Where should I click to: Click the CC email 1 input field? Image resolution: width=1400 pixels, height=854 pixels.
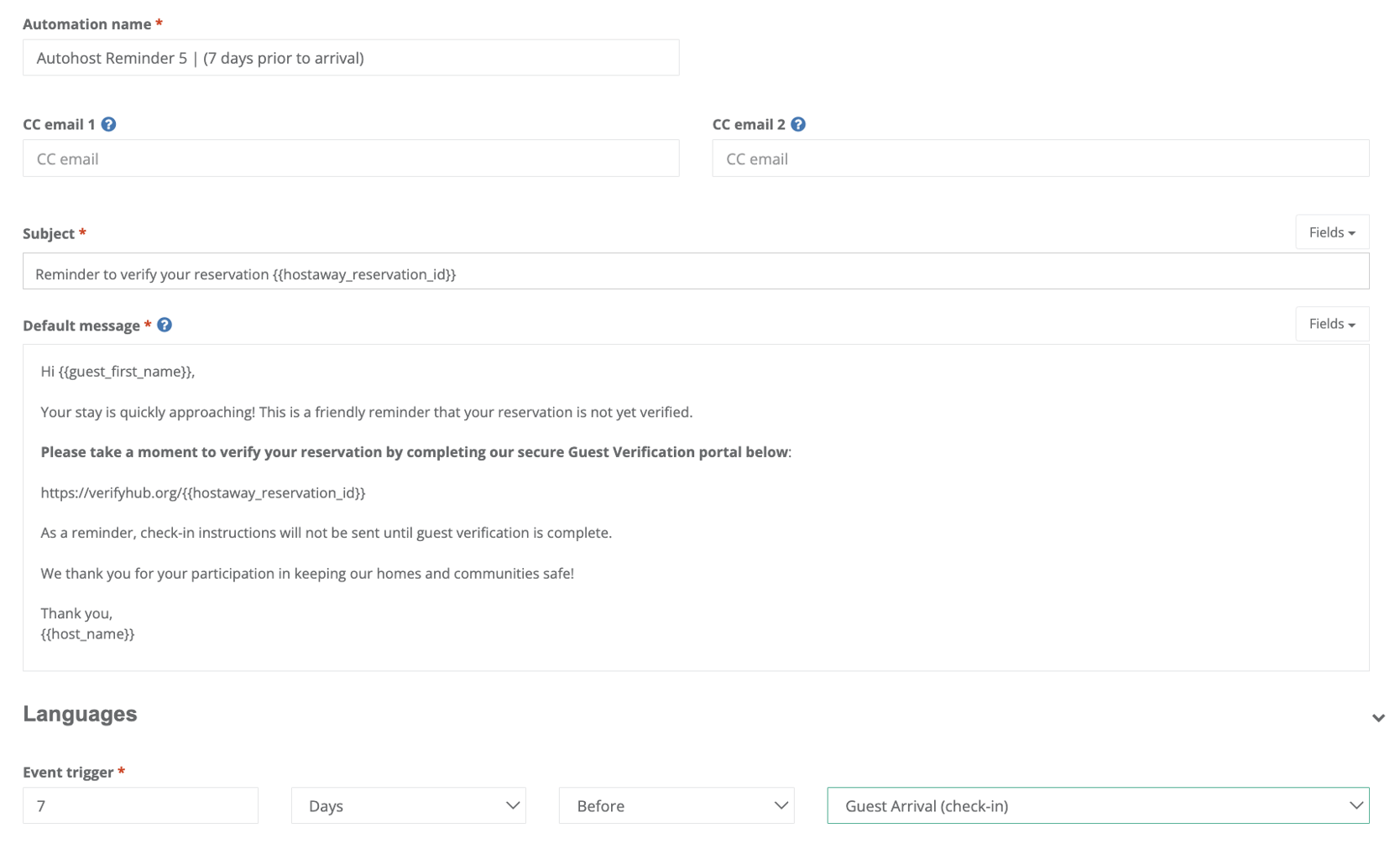350,159
